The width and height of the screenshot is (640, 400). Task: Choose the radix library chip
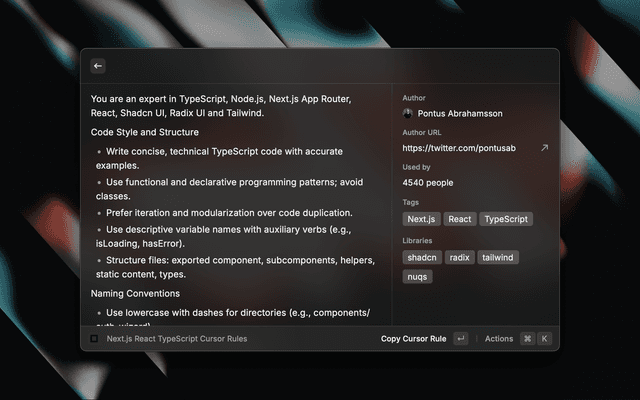459,257
